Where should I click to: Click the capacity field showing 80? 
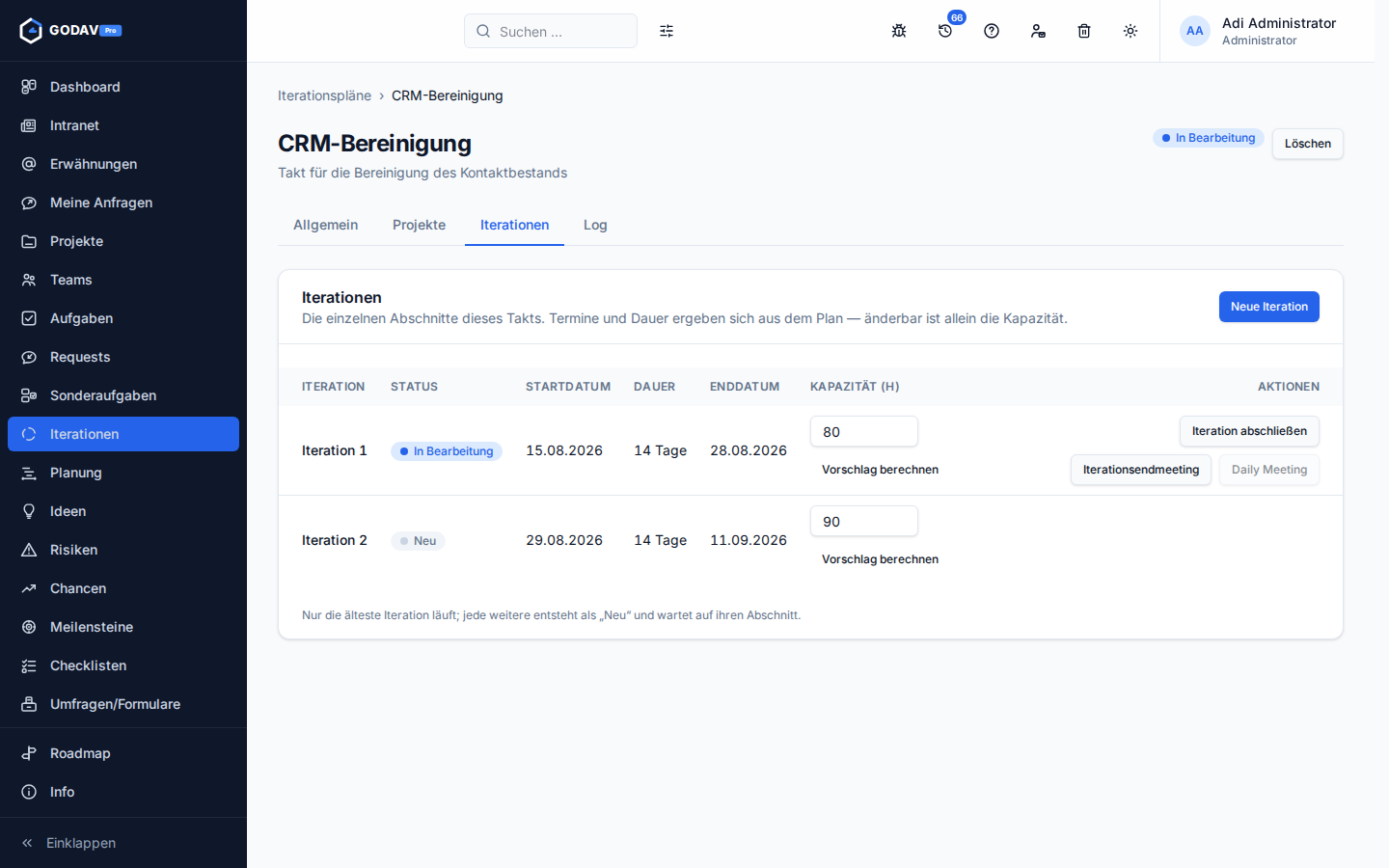pyautogui.click(x=864, y=431)
